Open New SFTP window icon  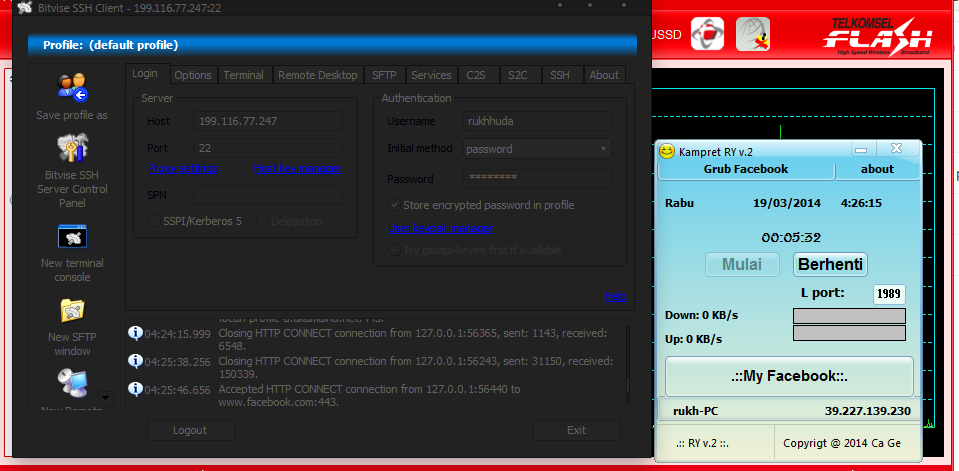click(72, 311)
